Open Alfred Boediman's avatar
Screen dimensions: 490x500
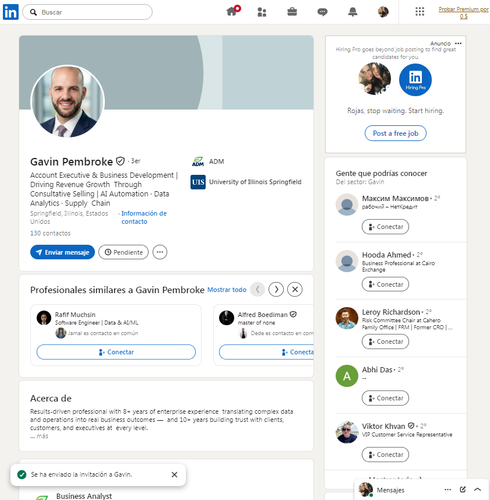pos(226,318)
